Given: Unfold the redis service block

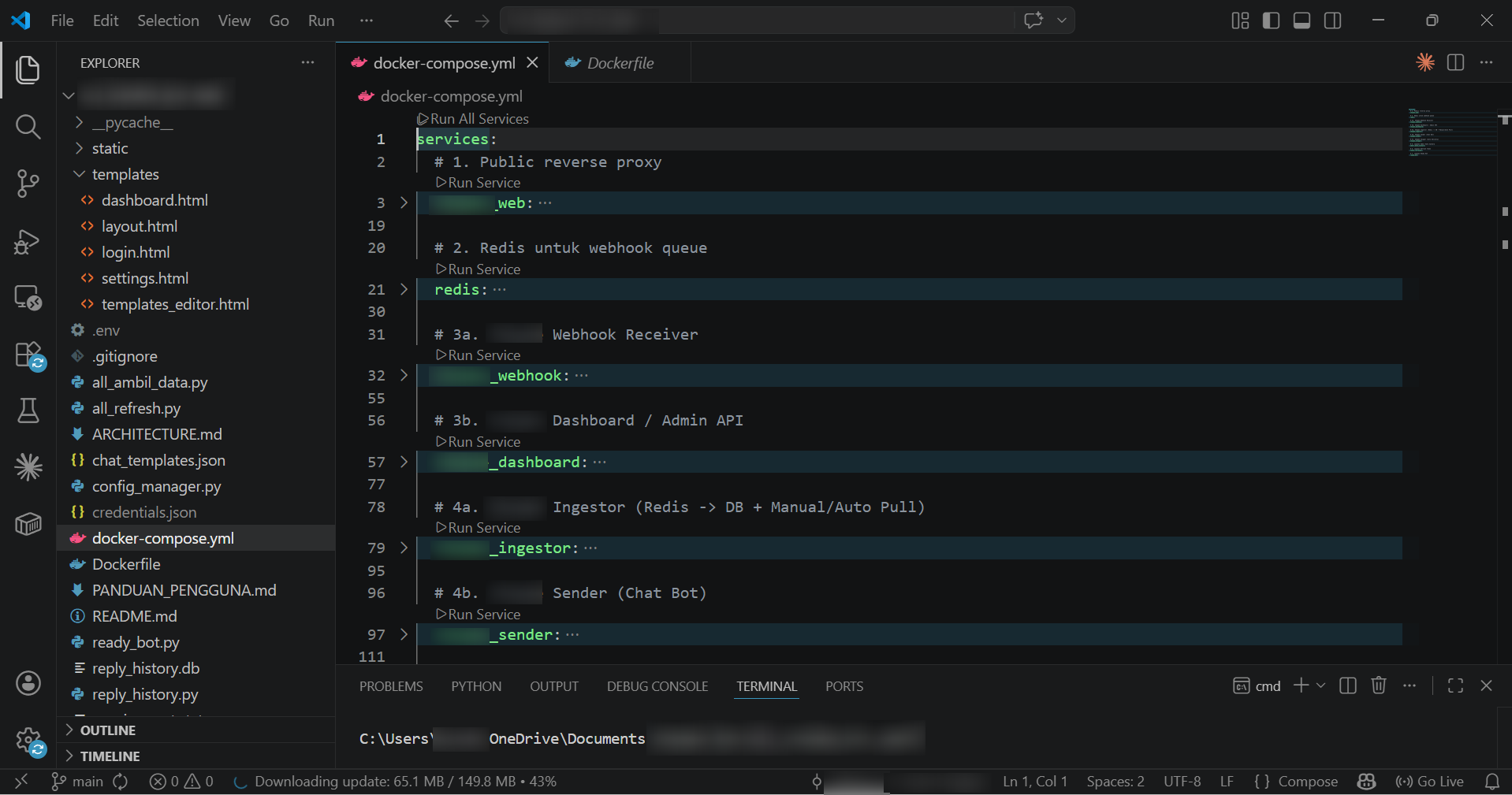Looking at the screenshot, I should pyautogui.click(x=404, y=289).
